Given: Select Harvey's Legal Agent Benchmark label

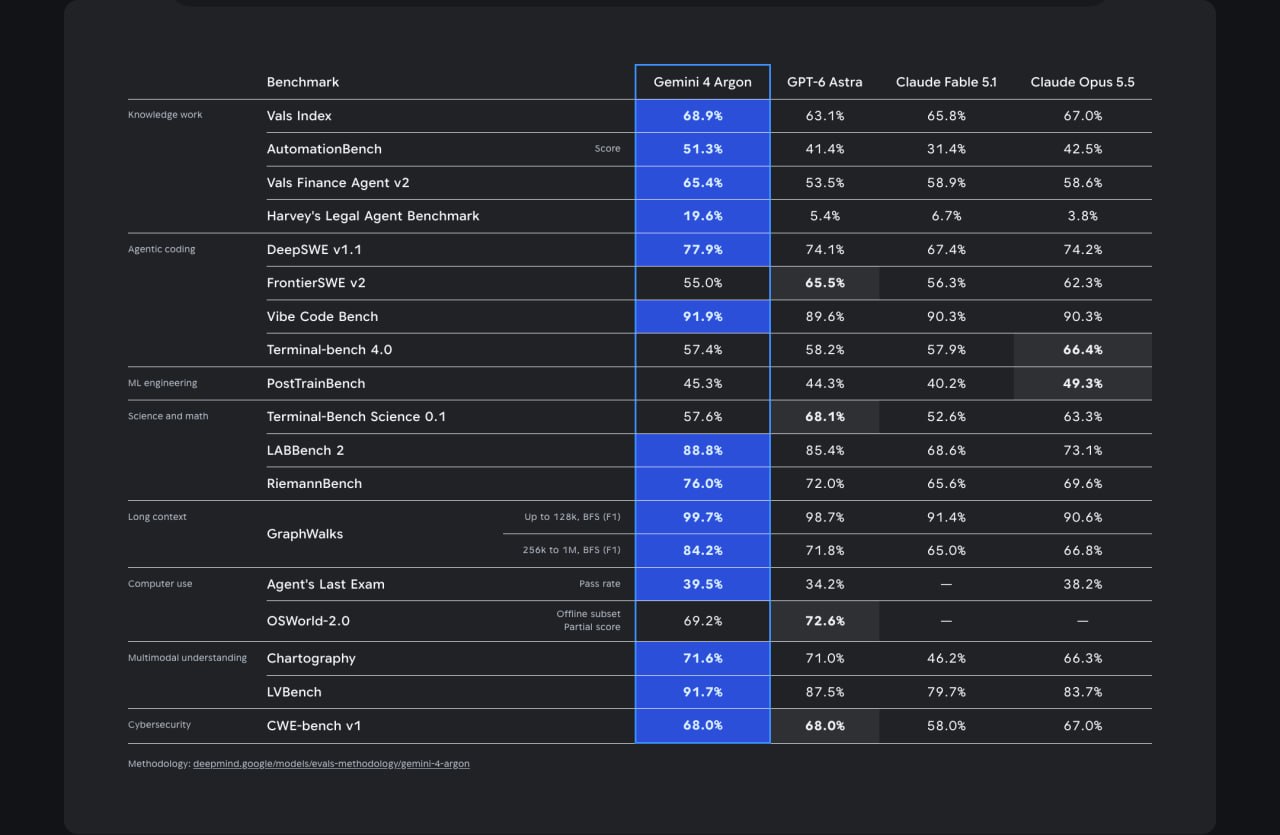Looking at the screenshot, I should (373, 216).
